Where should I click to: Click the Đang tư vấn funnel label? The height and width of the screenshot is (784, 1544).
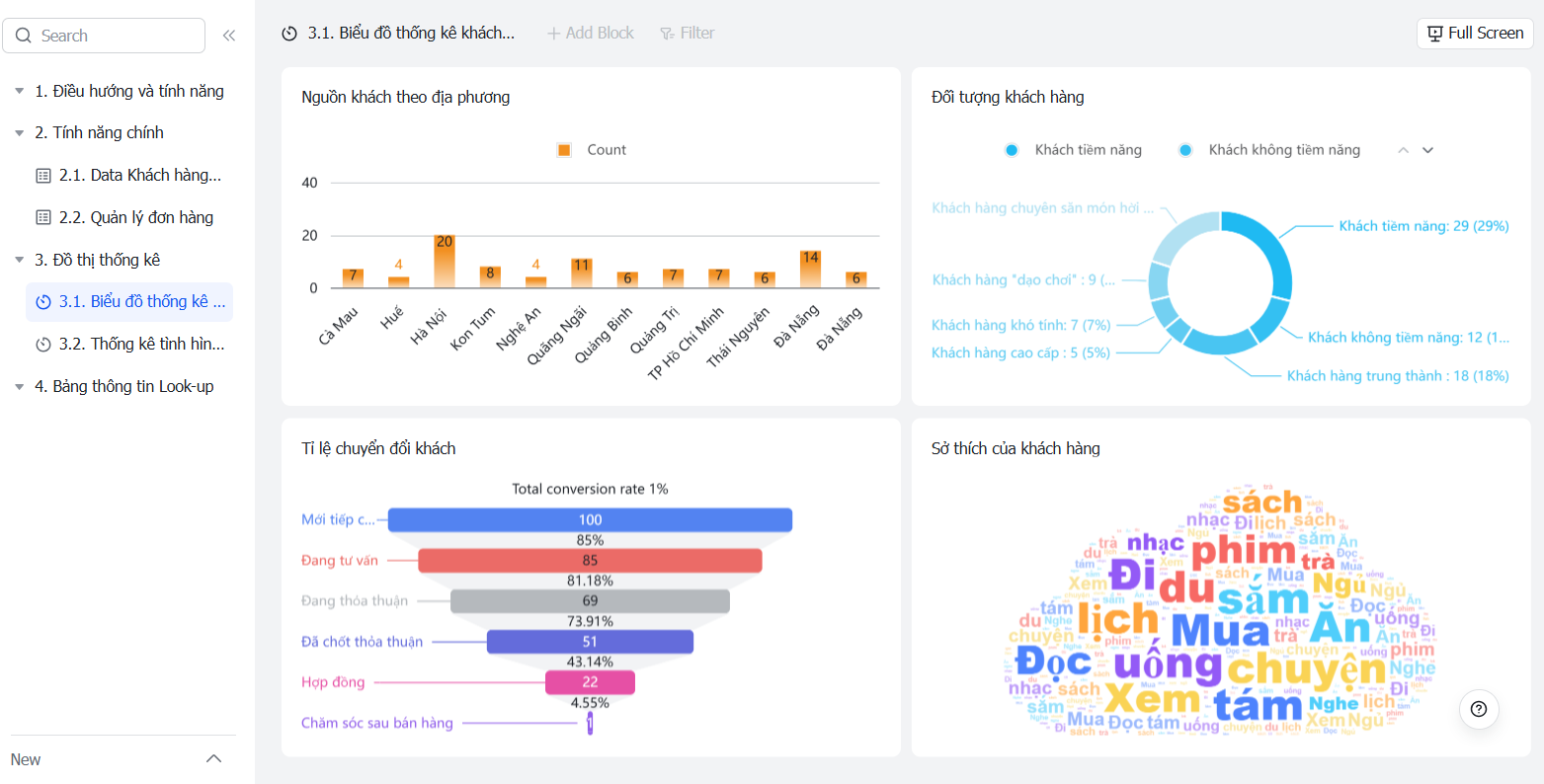click(340, 561)
